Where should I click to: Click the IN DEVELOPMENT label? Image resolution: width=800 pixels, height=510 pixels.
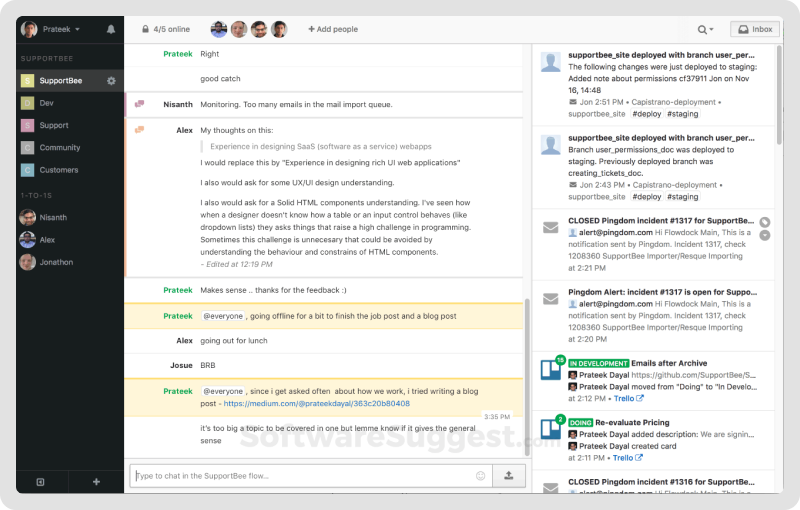click(598, 364)
